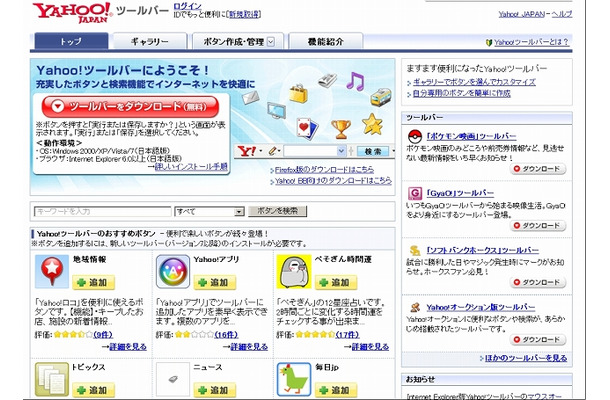Click the SoftBank Hawks toolbar icon
610x400 pixels.
[415, 250]
